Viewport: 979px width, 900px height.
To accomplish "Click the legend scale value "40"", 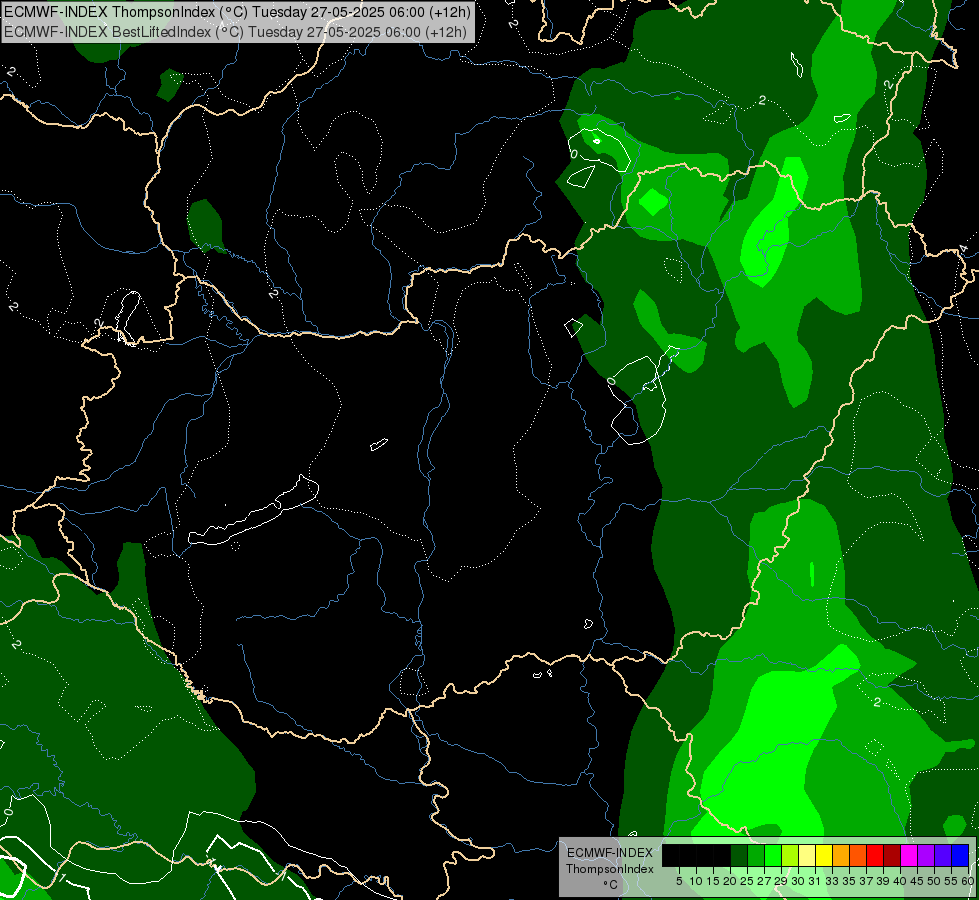I will 900,881.
